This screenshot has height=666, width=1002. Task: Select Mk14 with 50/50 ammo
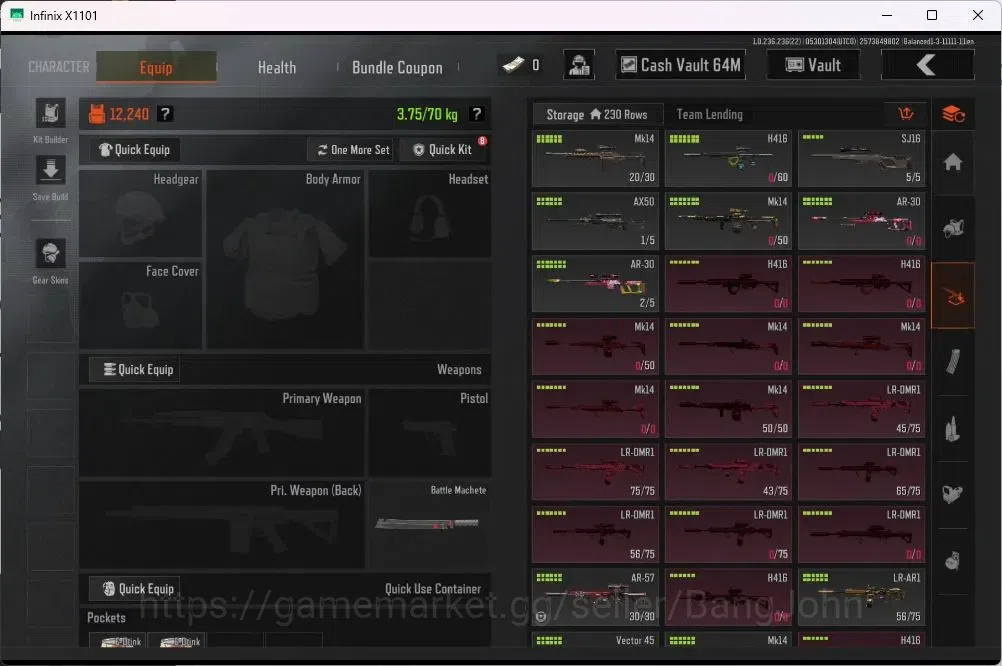point(728,409)
